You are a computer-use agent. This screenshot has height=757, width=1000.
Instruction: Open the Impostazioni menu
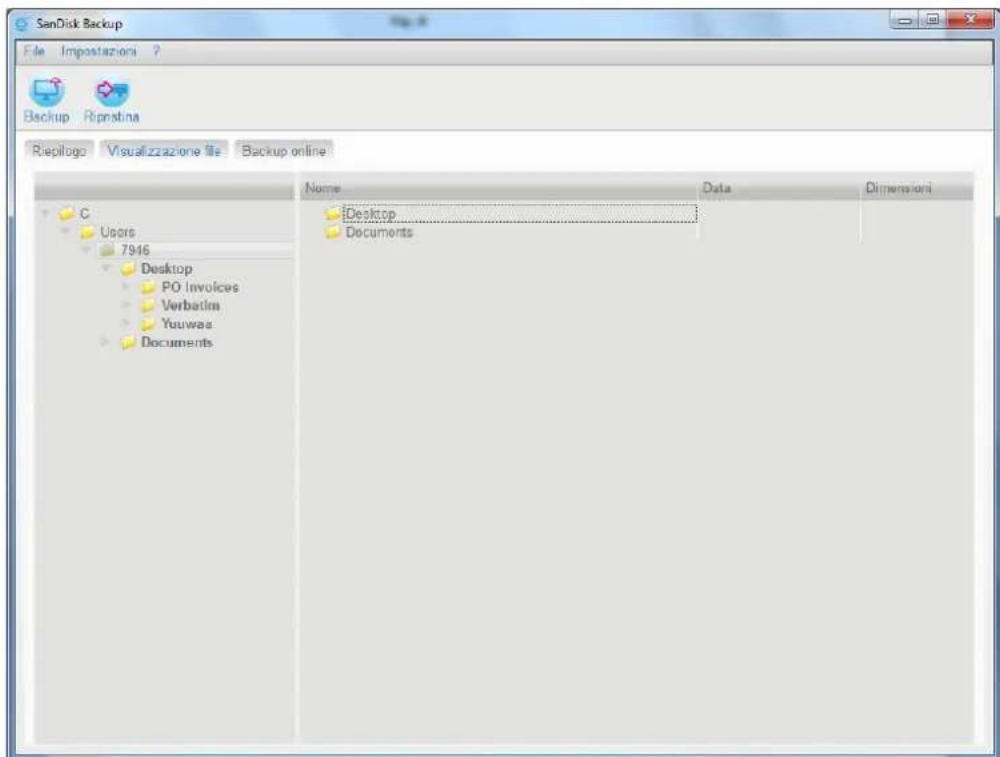click(99, 51)
